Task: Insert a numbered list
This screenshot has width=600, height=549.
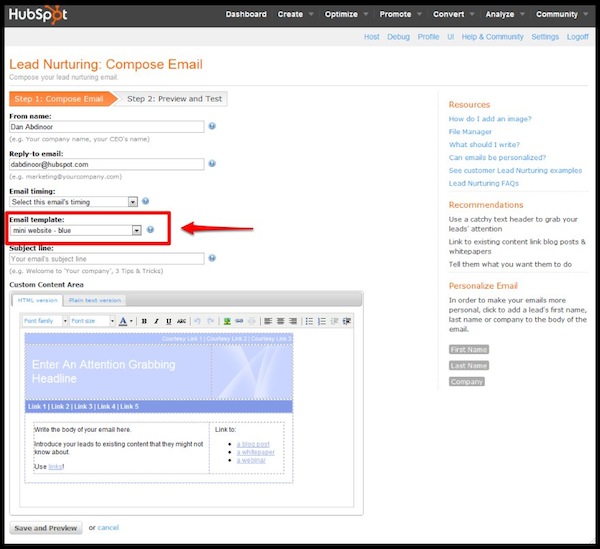Action: coord(322,321)
